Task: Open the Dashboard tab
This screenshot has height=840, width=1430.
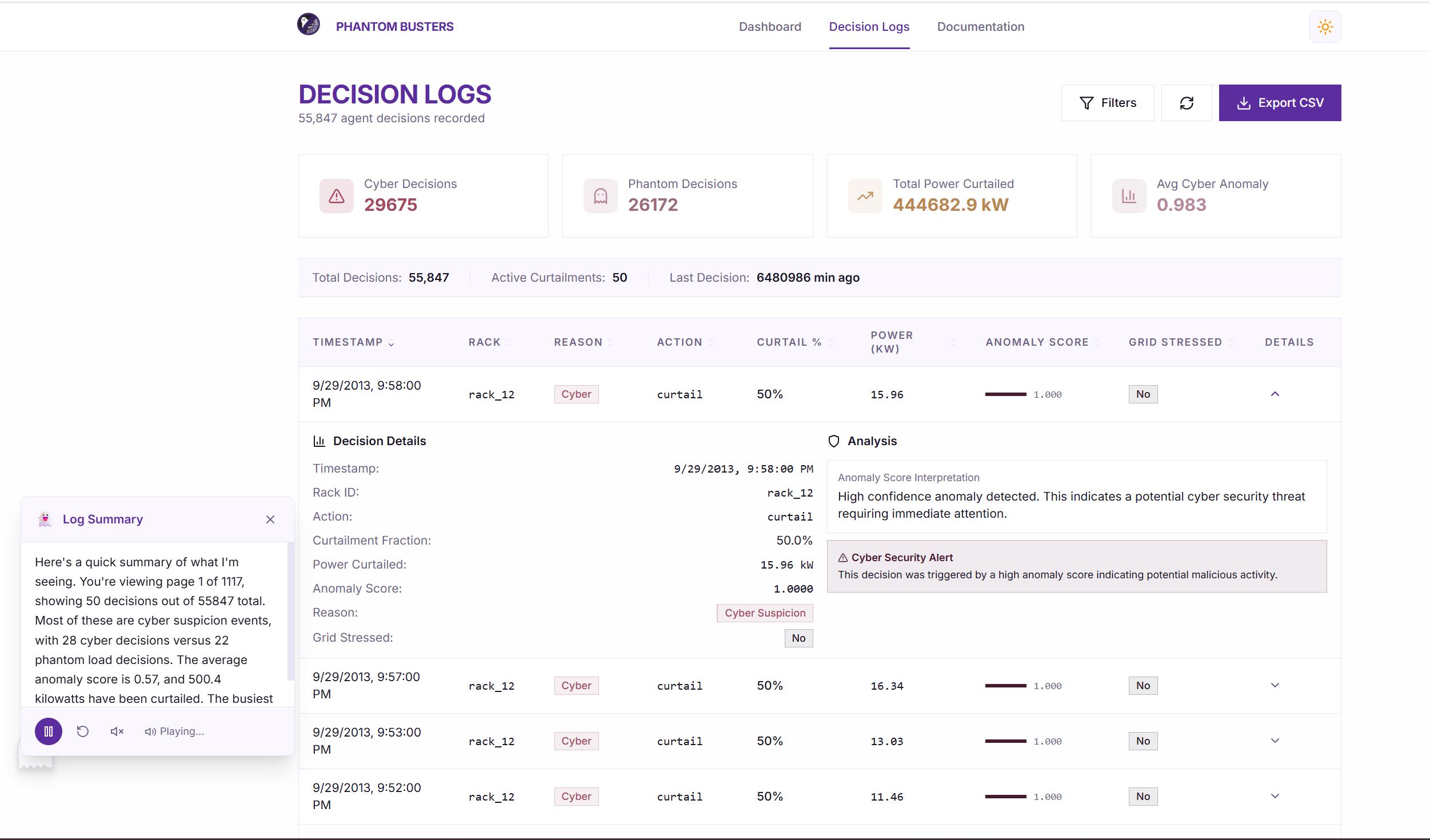Action: 770,27
